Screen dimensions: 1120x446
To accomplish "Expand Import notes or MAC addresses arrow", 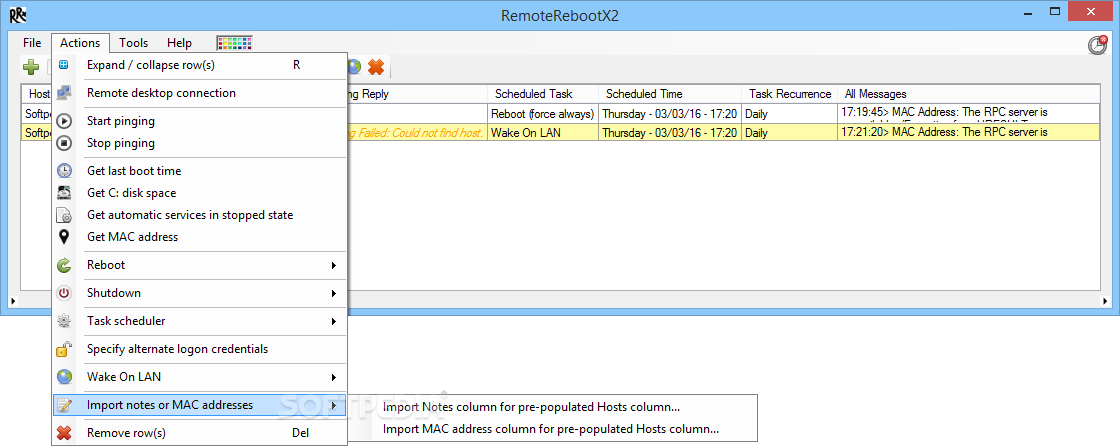I will 334,405.
